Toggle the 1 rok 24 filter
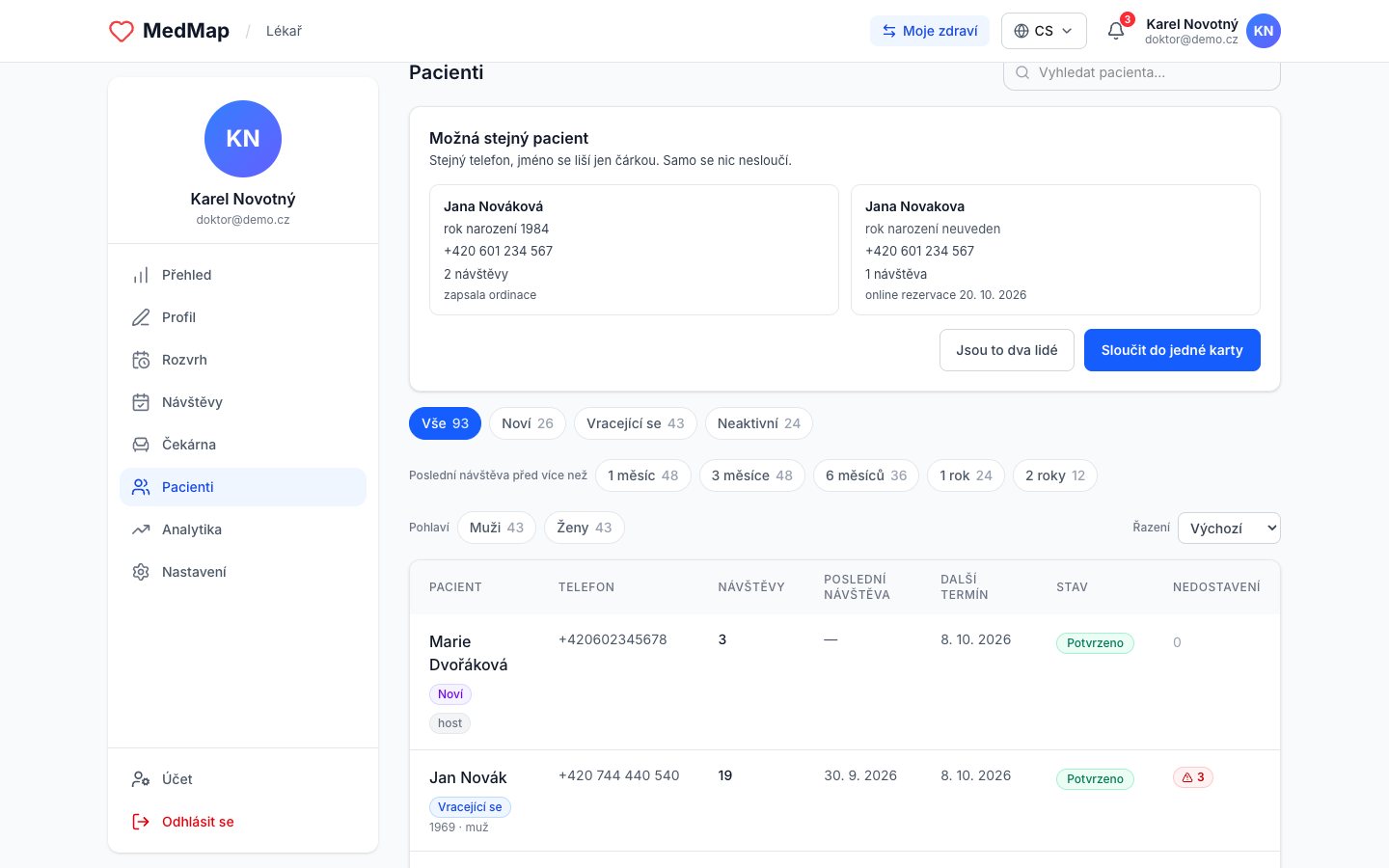This screenshot has width=1389, height=868. point(966,475)
